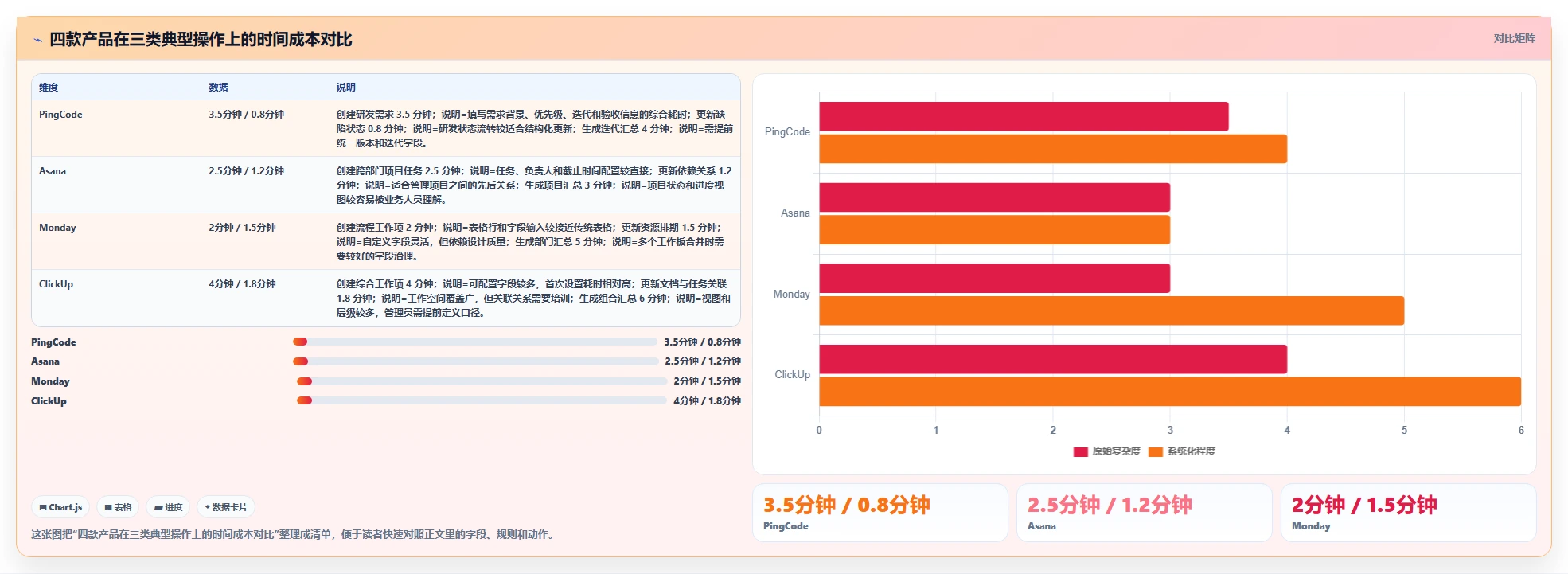Click the 对比矩阵 badge in header
The height and width of the screenshot is (574, 1568).
click(x=1514, y=38)
